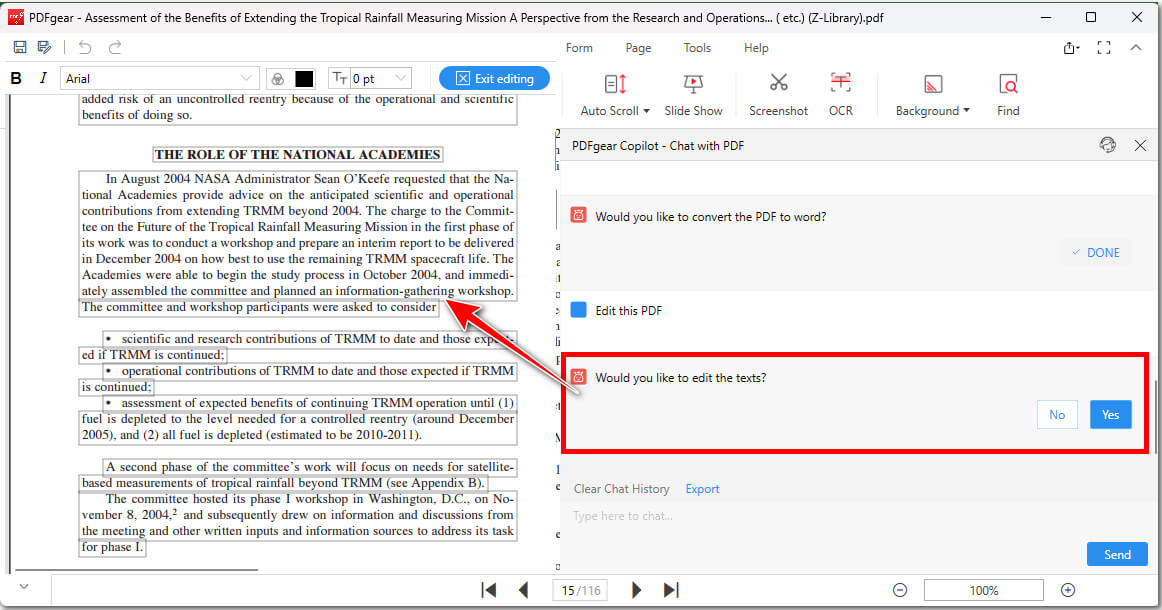The image size is (1162, 610).
Task: Click Yes to edit the texts
Action: pos(1110,414)
